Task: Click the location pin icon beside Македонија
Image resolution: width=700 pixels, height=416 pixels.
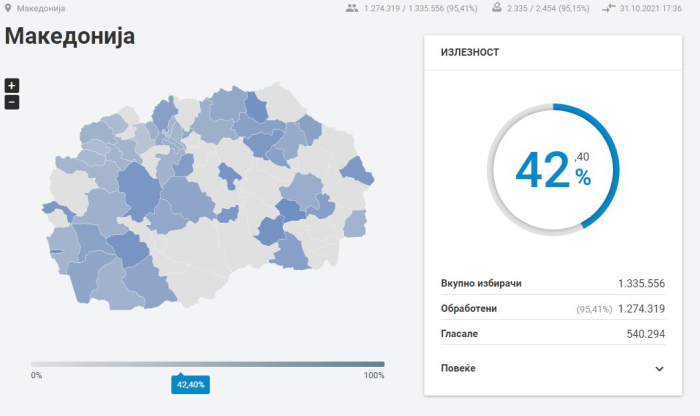Action: (x=8, y=8)
